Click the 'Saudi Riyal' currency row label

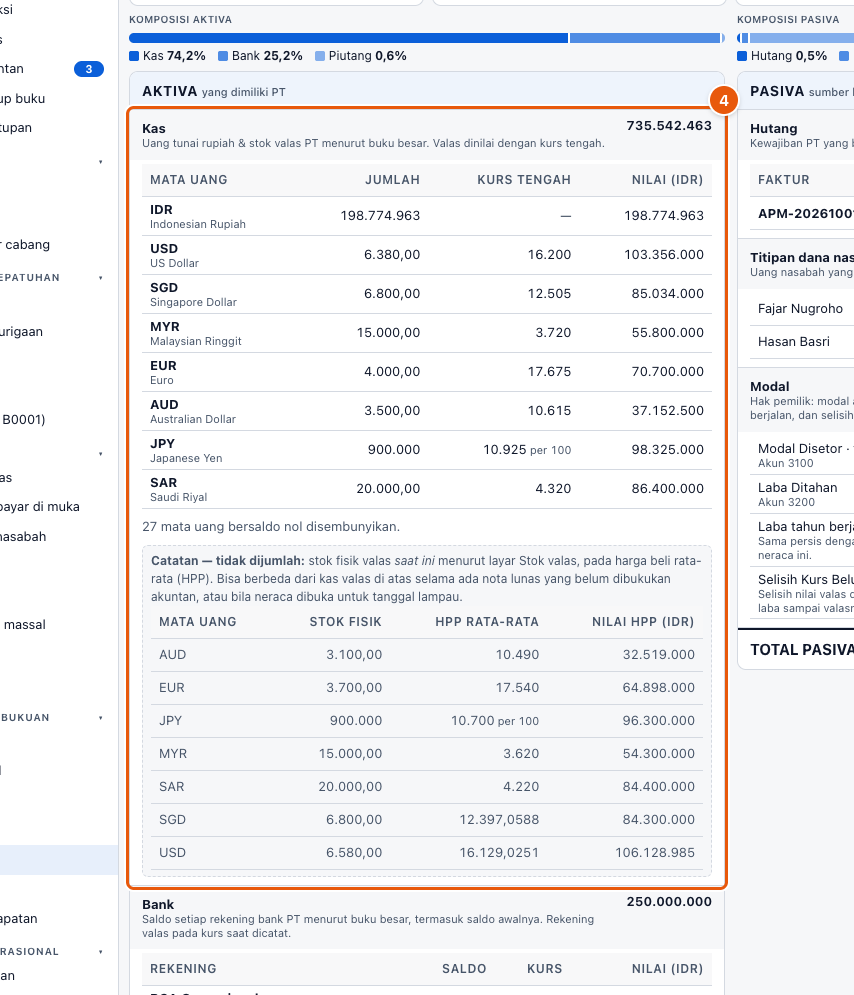[x=178, y=498]
